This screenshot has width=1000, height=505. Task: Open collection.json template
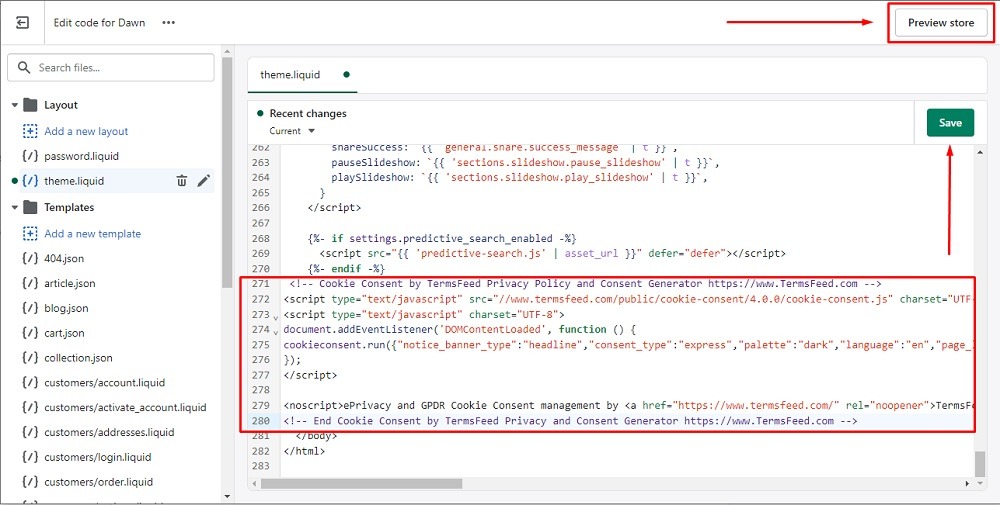click(78, 358)
